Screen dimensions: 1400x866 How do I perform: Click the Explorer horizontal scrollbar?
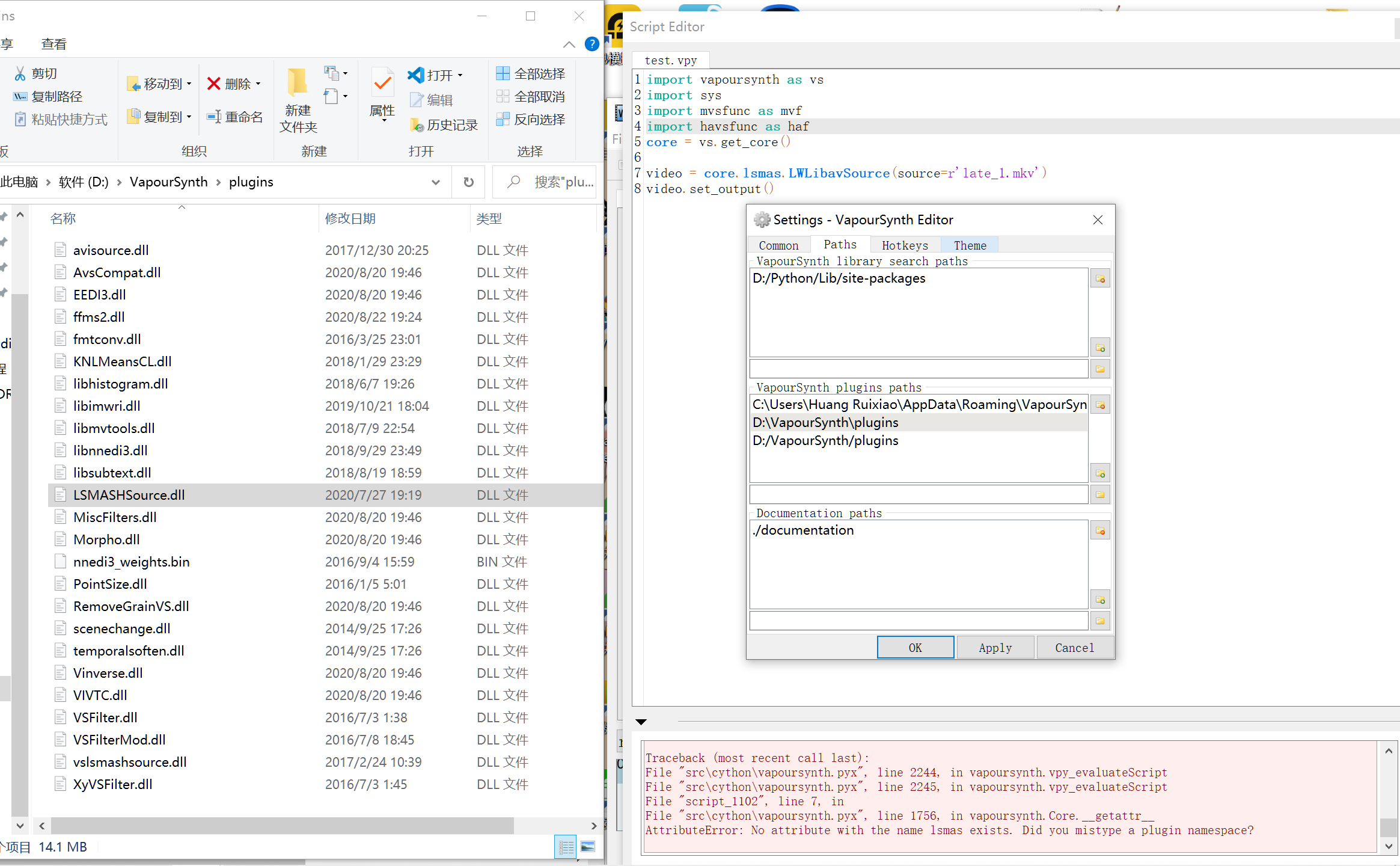click(283, 826)
